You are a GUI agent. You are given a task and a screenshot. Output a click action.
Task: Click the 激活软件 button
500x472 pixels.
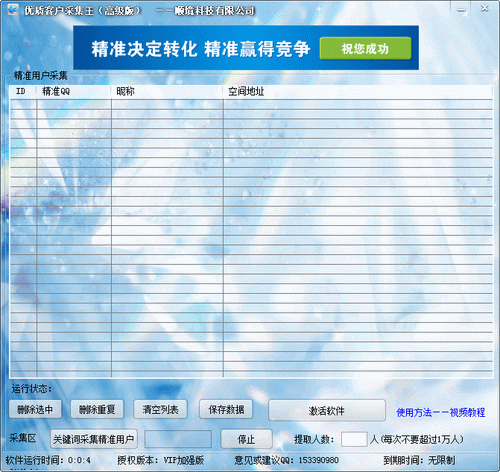point(327,410)
